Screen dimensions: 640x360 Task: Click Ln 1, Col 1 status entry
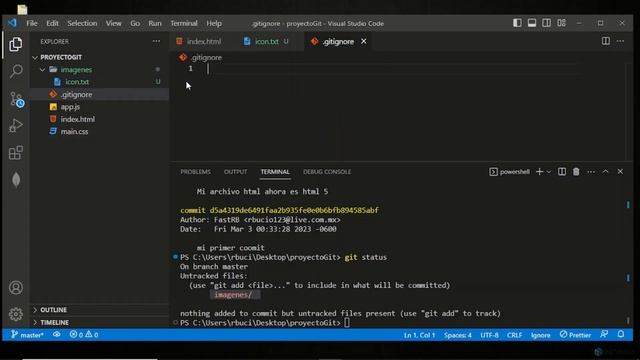tap(419, 335)
